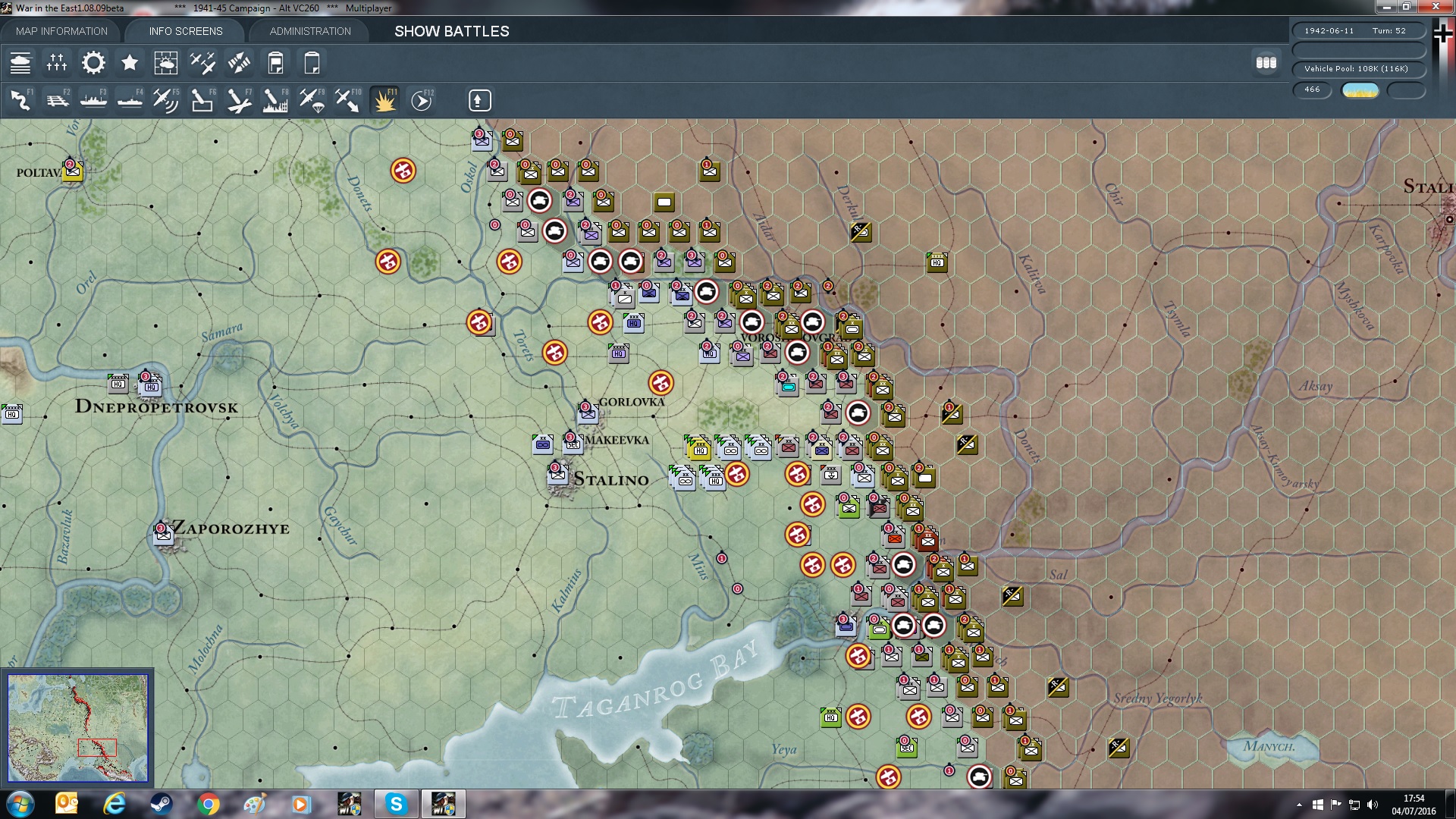Select the unit counter at Gorlovka
1456x819 pixels.
coord(588,413)
